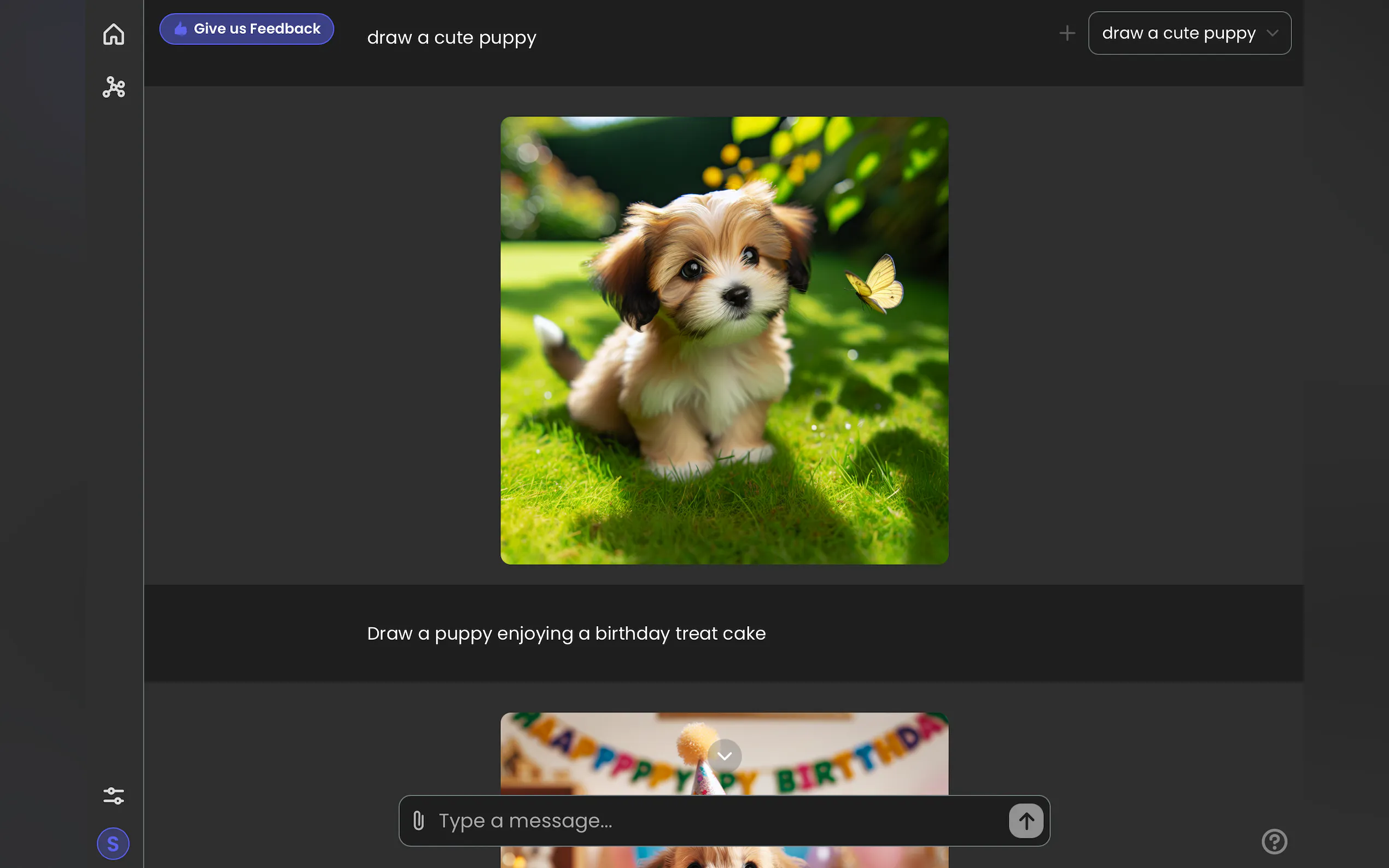The height and width of the screenshot is (868, 1389).
Task: Open the S user profile avatar
Action: (x=113, y=843)
